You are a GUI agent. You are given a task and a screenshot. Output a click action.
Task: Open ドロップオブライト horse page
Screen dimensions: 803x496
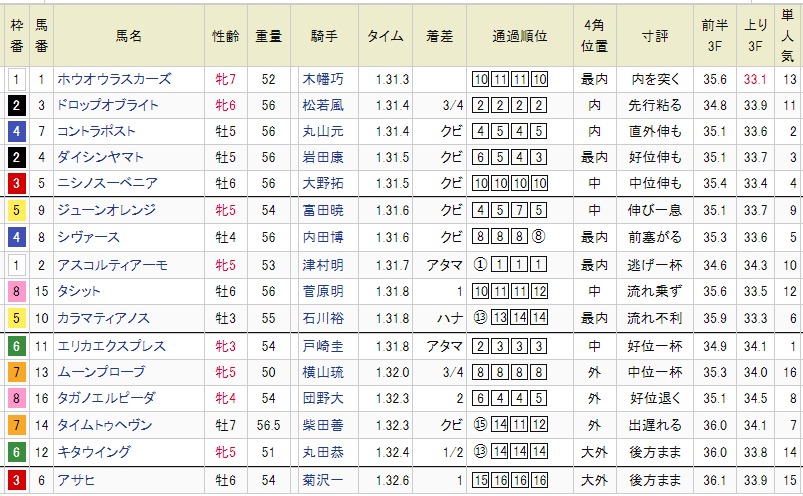110,105
